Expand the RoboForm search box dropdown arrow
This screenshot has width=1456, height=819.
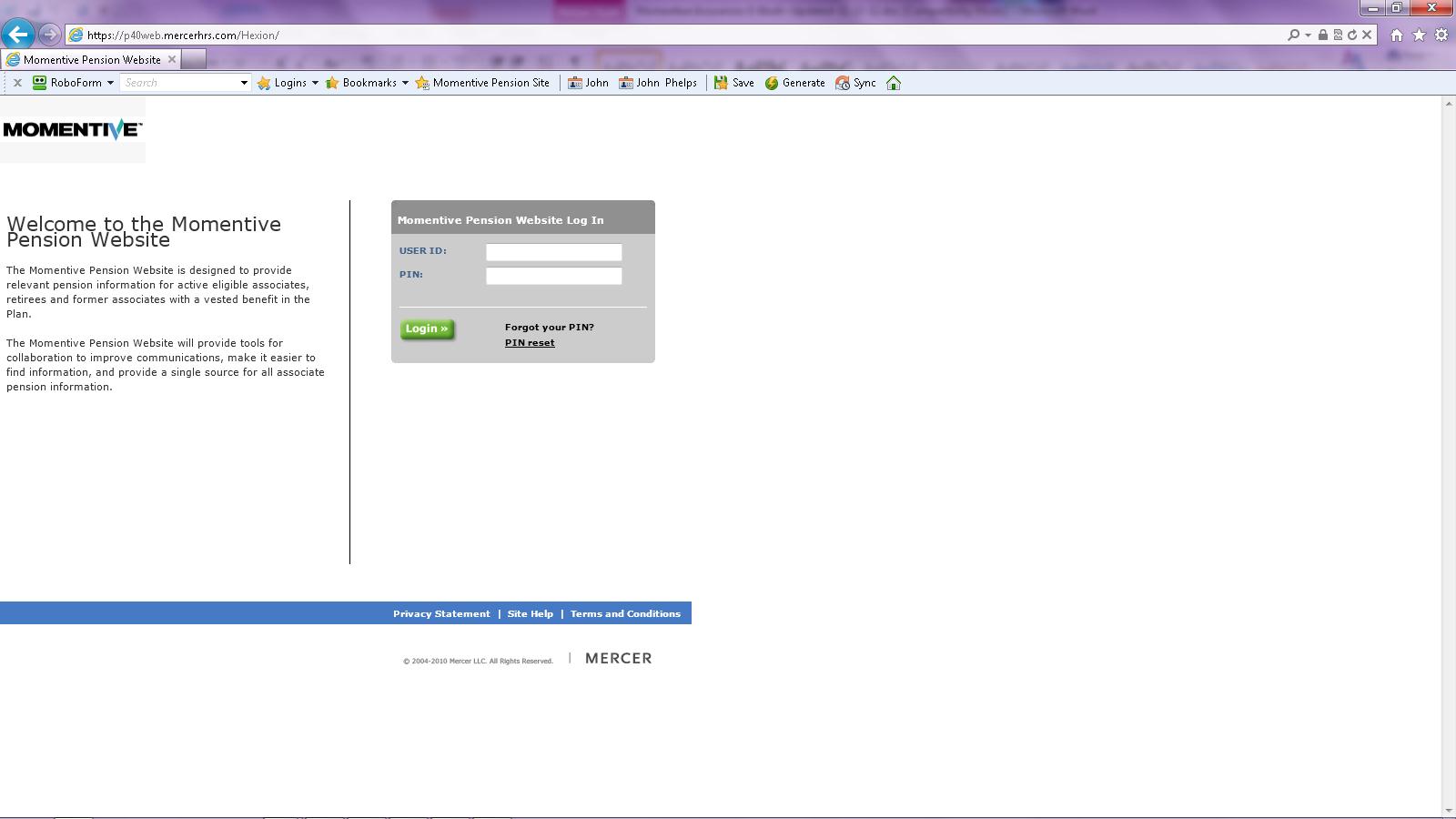point(244,83)
